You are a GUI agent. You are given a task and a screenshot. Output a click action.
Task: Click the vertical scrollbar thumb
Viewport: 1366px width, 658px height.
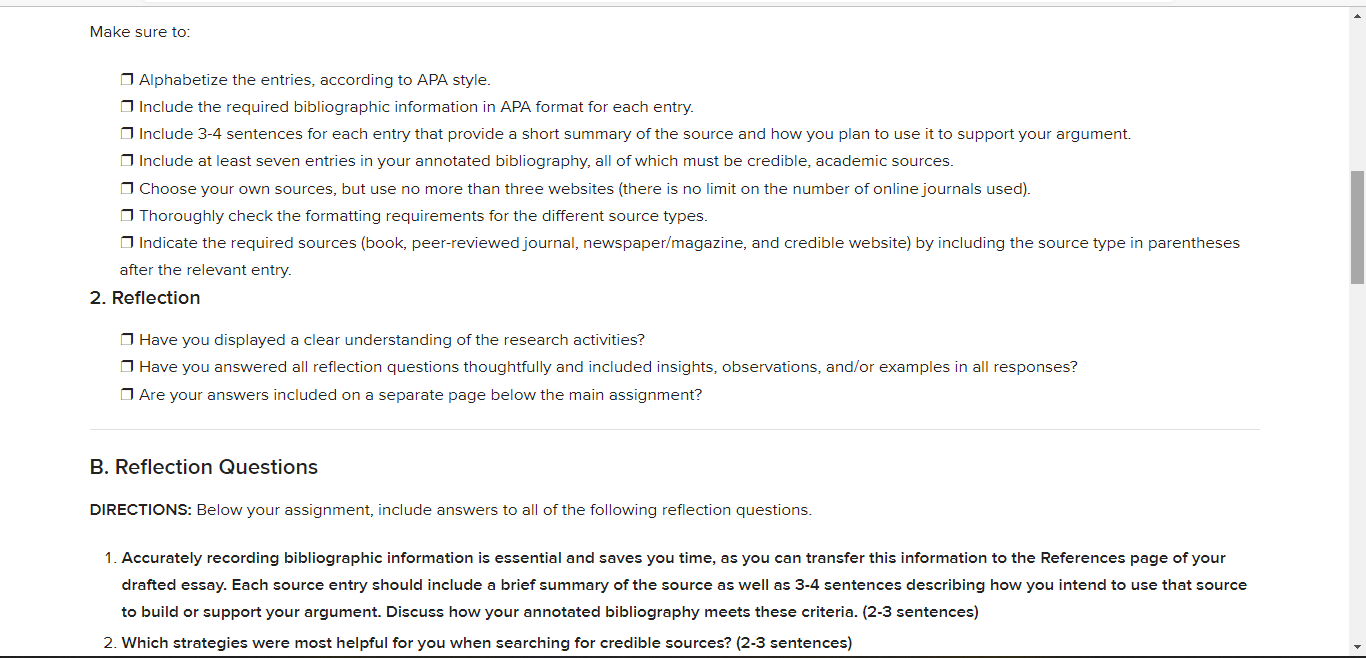[1357, 227]
